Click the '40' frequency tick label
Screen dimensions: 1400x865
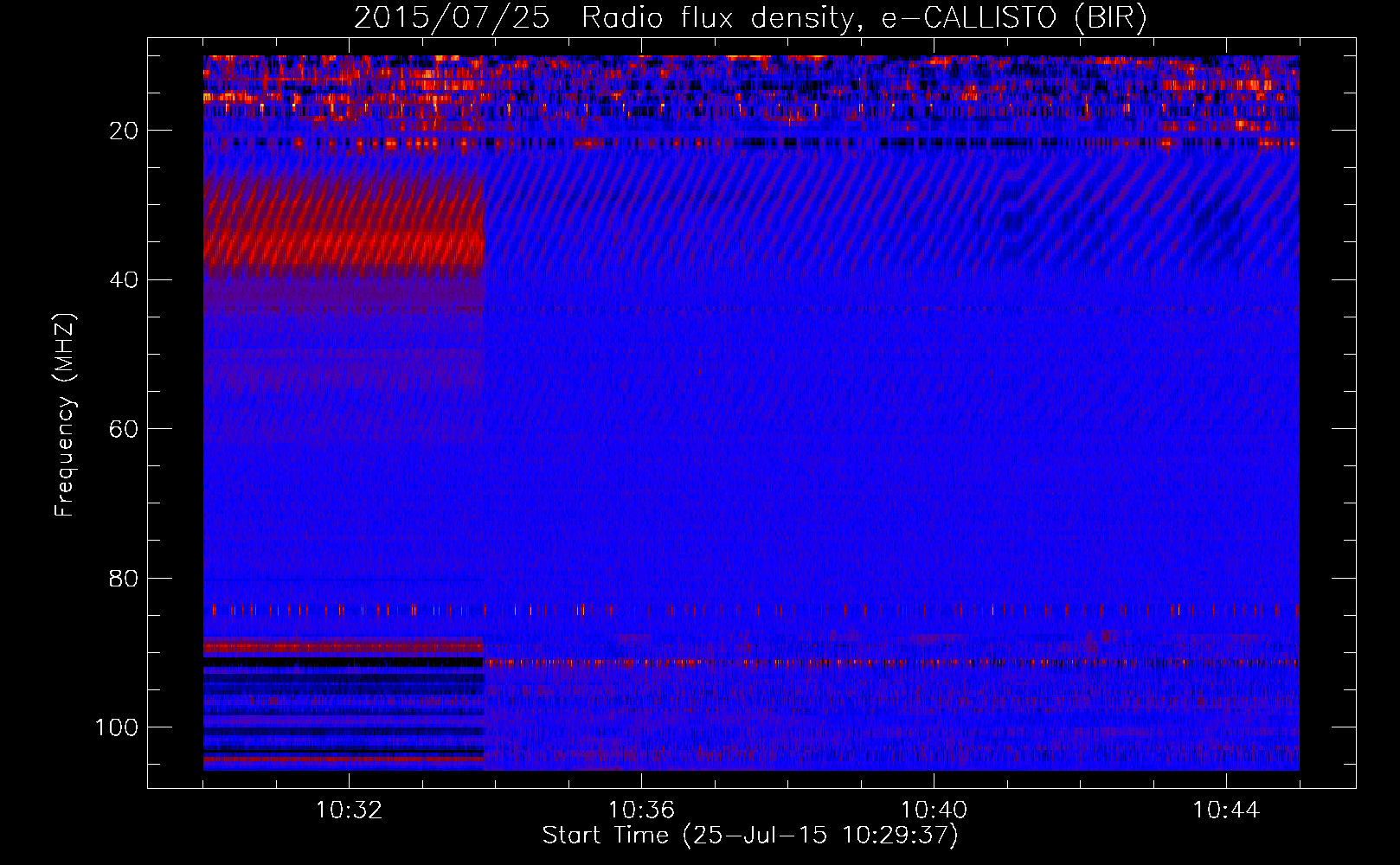click(125, 280)
